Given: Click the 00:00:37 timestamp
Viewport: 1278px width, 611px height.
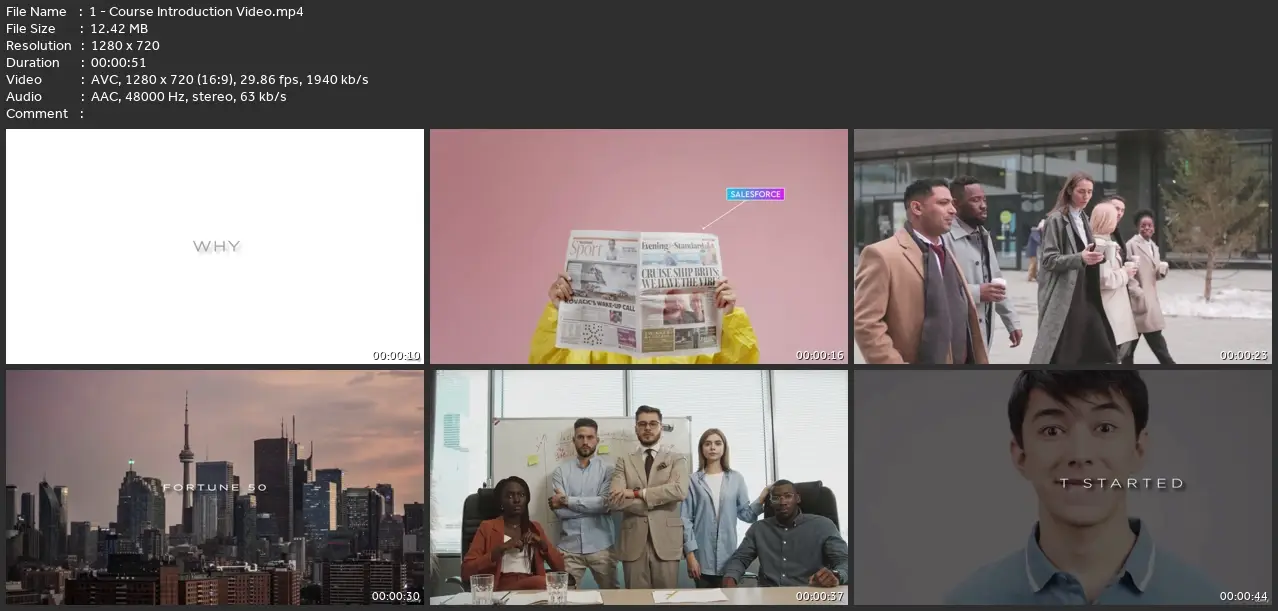Looking at the screenshot, I should pos(820,596).
